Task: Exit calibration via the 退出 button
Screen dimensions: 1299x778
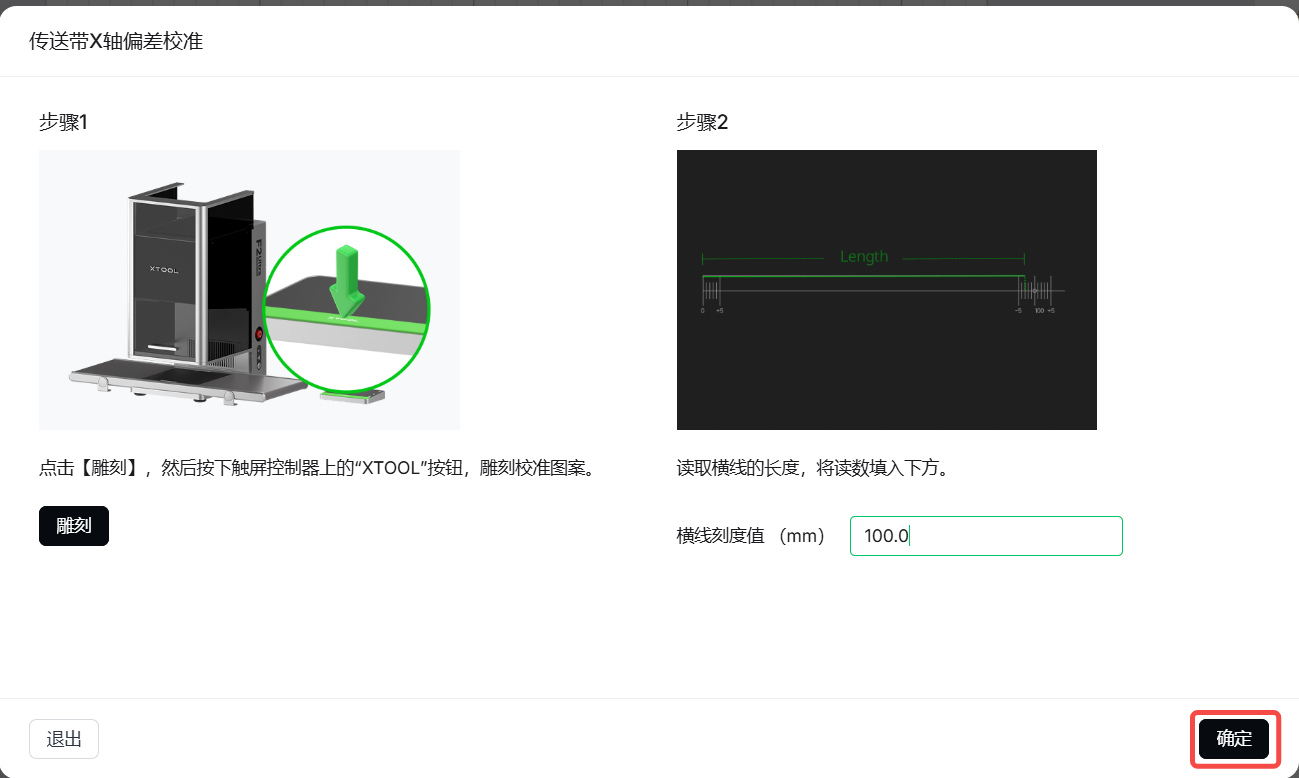Action: pyautogui.click(x=63, y=739)
